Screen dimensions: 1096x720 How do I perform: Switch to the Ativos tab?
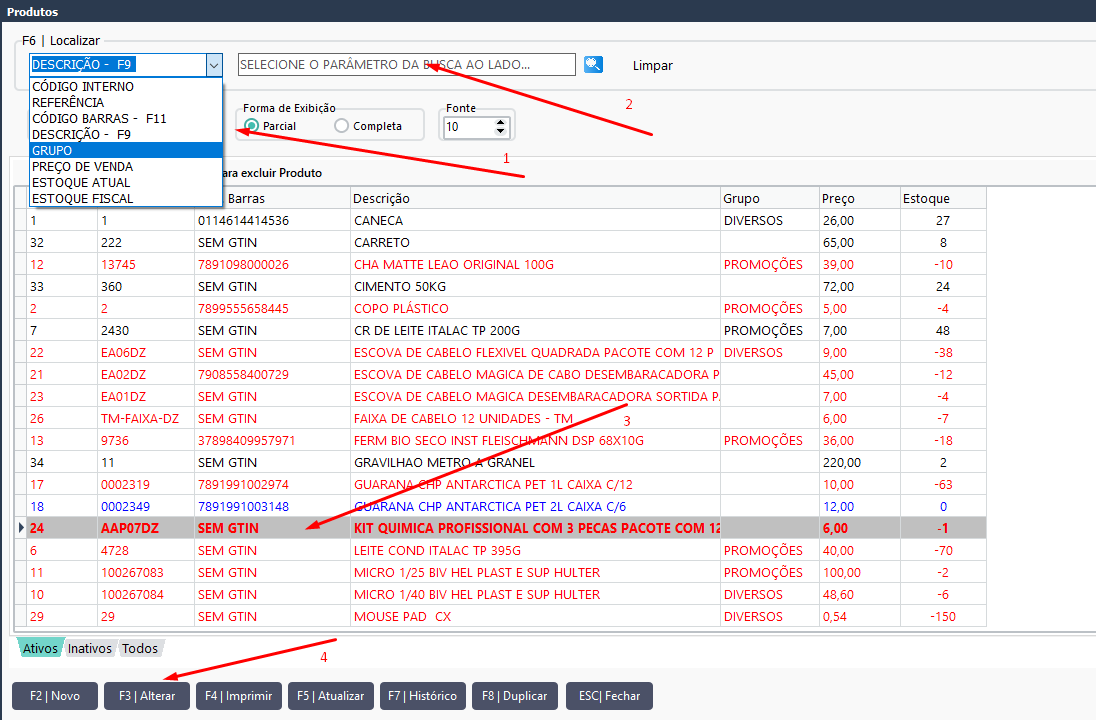(40, 649)
